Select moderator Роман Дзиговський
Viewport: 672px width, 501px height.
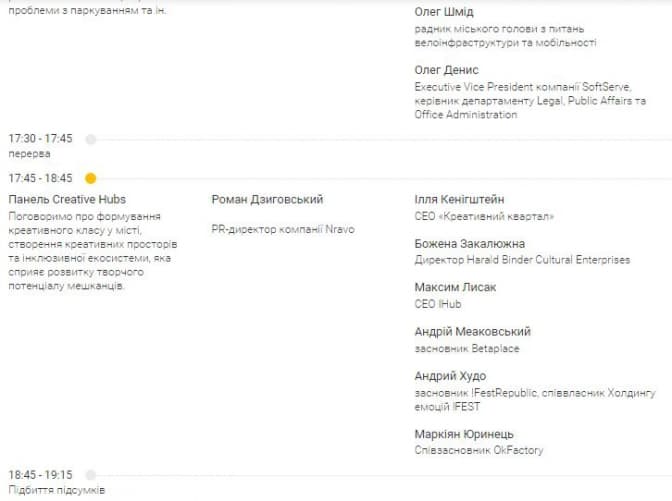tap(267, 200)
